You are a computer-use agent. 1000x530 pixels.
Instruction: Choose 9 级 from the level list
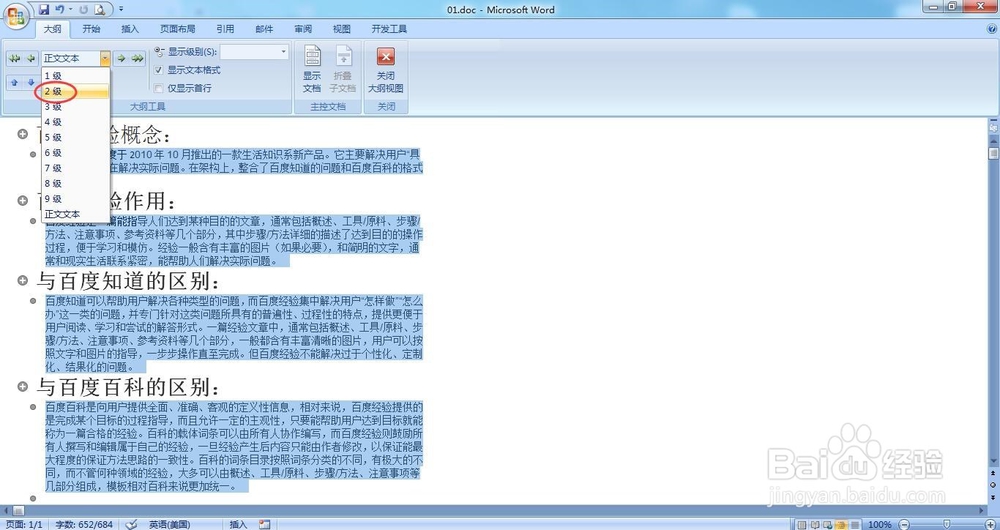76,199
